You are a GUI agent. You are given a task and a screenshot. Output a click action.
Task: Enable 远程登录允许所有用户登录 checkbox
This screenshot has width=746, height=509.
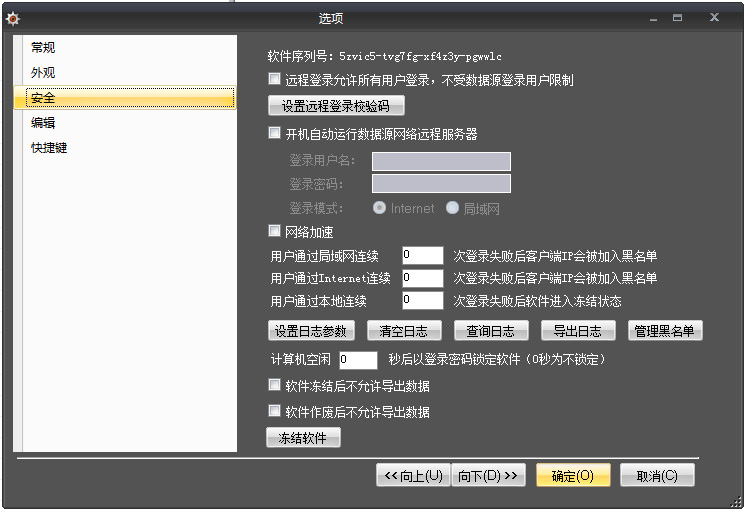pos(275,79)
